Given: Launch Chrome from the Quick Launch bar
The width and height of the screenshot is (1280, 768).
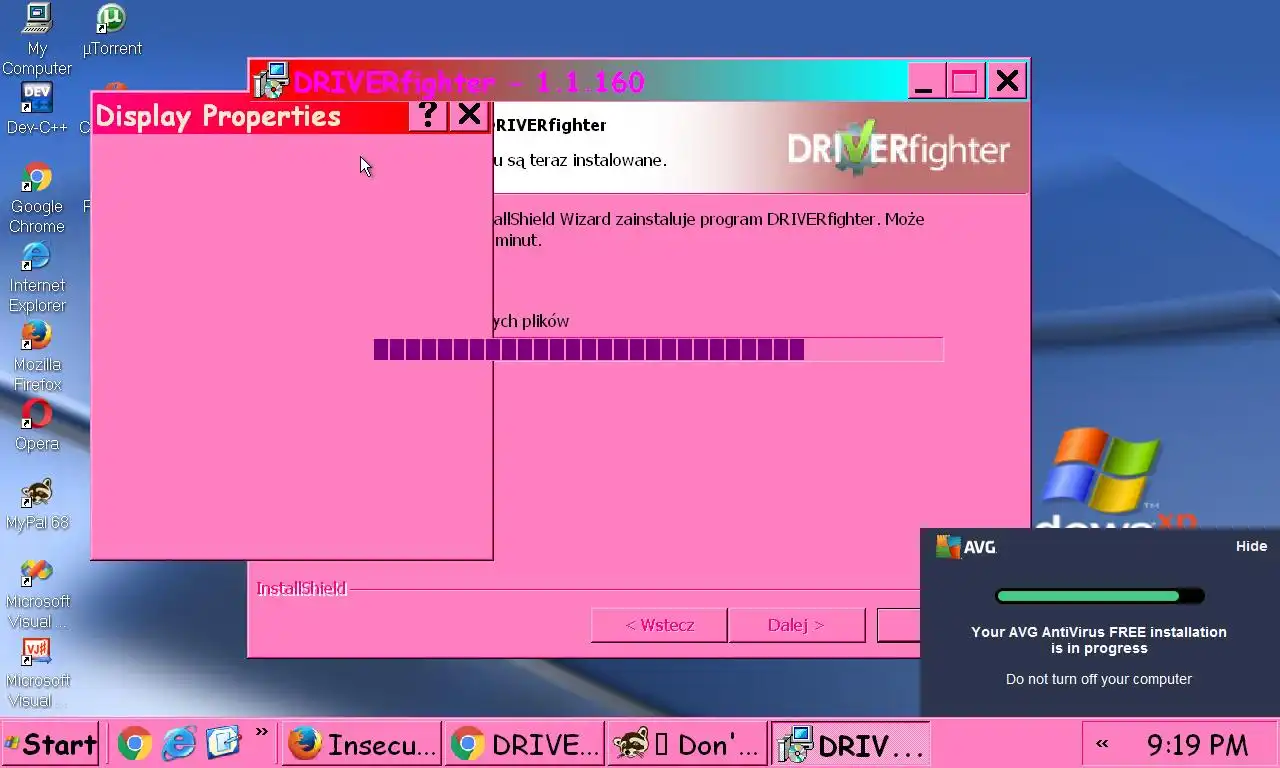Looking at the screenshot, I should pos(134,743).
